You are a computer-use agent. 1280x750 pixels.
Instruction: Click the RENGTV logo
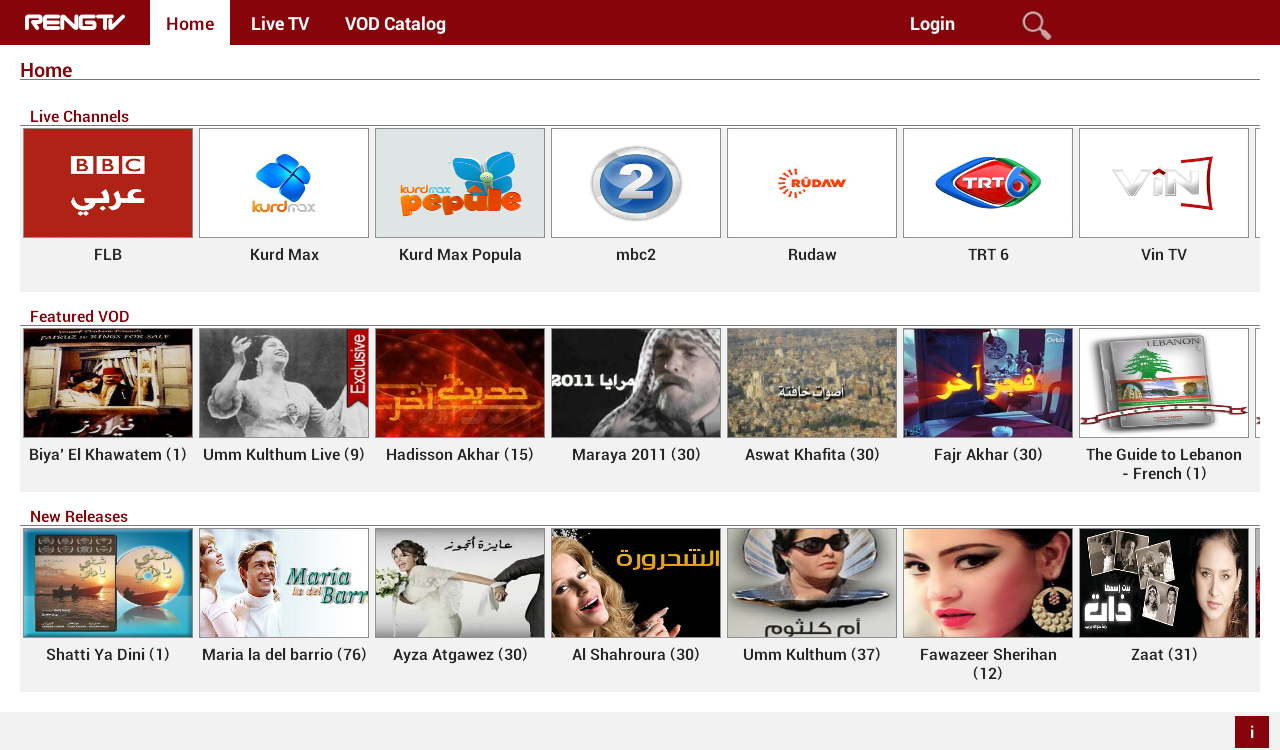75,23
